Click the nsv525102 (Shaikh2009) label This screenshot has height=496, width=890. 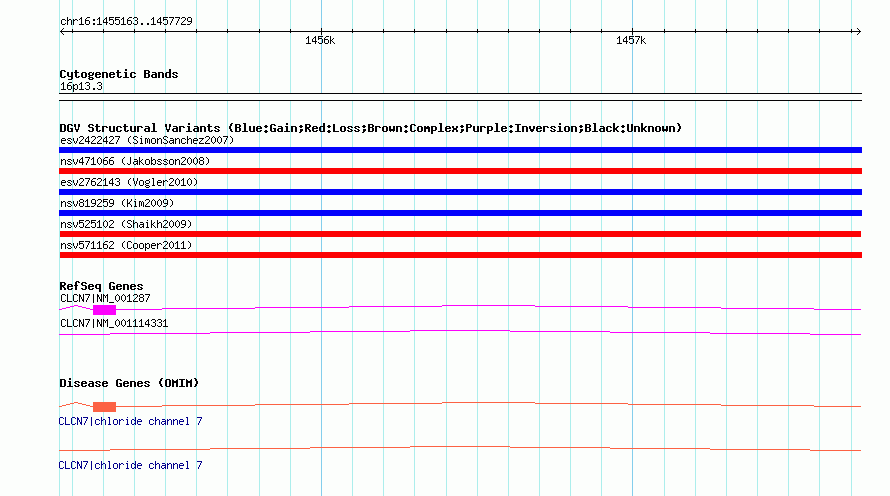point(126,224)
